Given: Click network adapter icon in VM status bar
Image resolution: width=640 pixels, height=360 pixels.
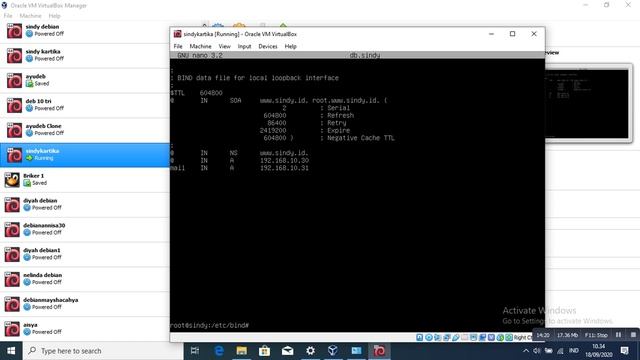Looking at the screenshot, I should (x=447, y=338).
